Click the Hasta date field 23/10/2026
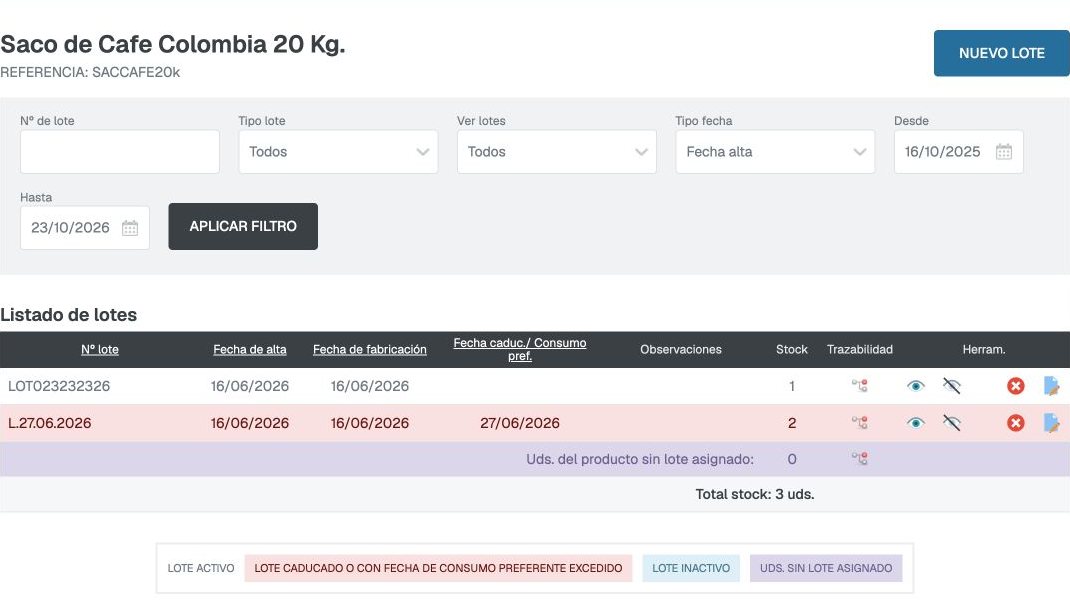Image resolution: width=1070 pixels, height=600 pixels. click(x=85, y=227)
